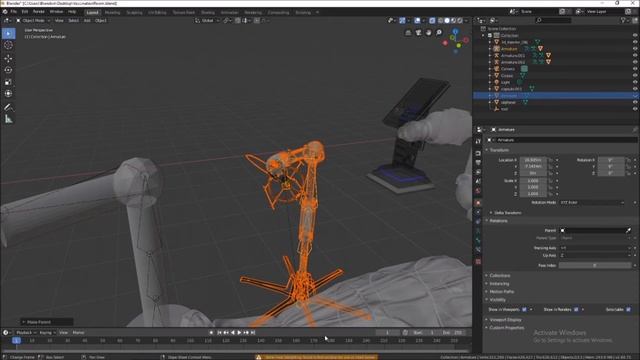Open the Render menu
The image size is (640, 360).
tap(38, 12)
